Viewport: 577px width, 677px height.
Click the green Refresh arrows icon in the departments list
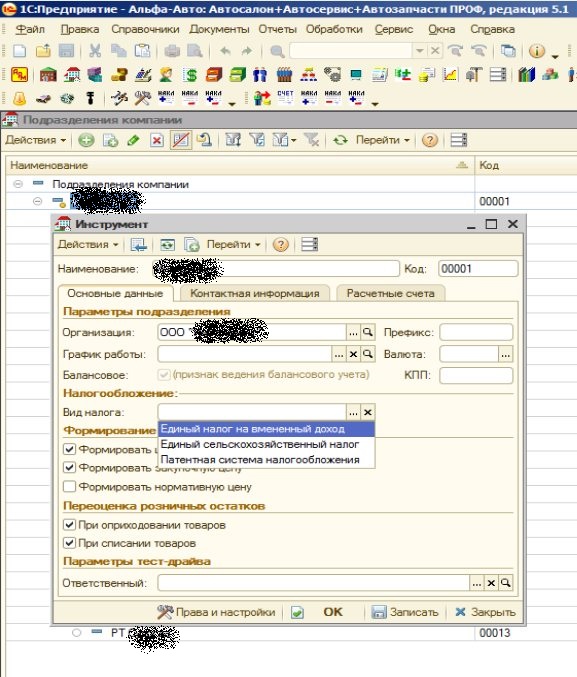[x=340, y=140]
